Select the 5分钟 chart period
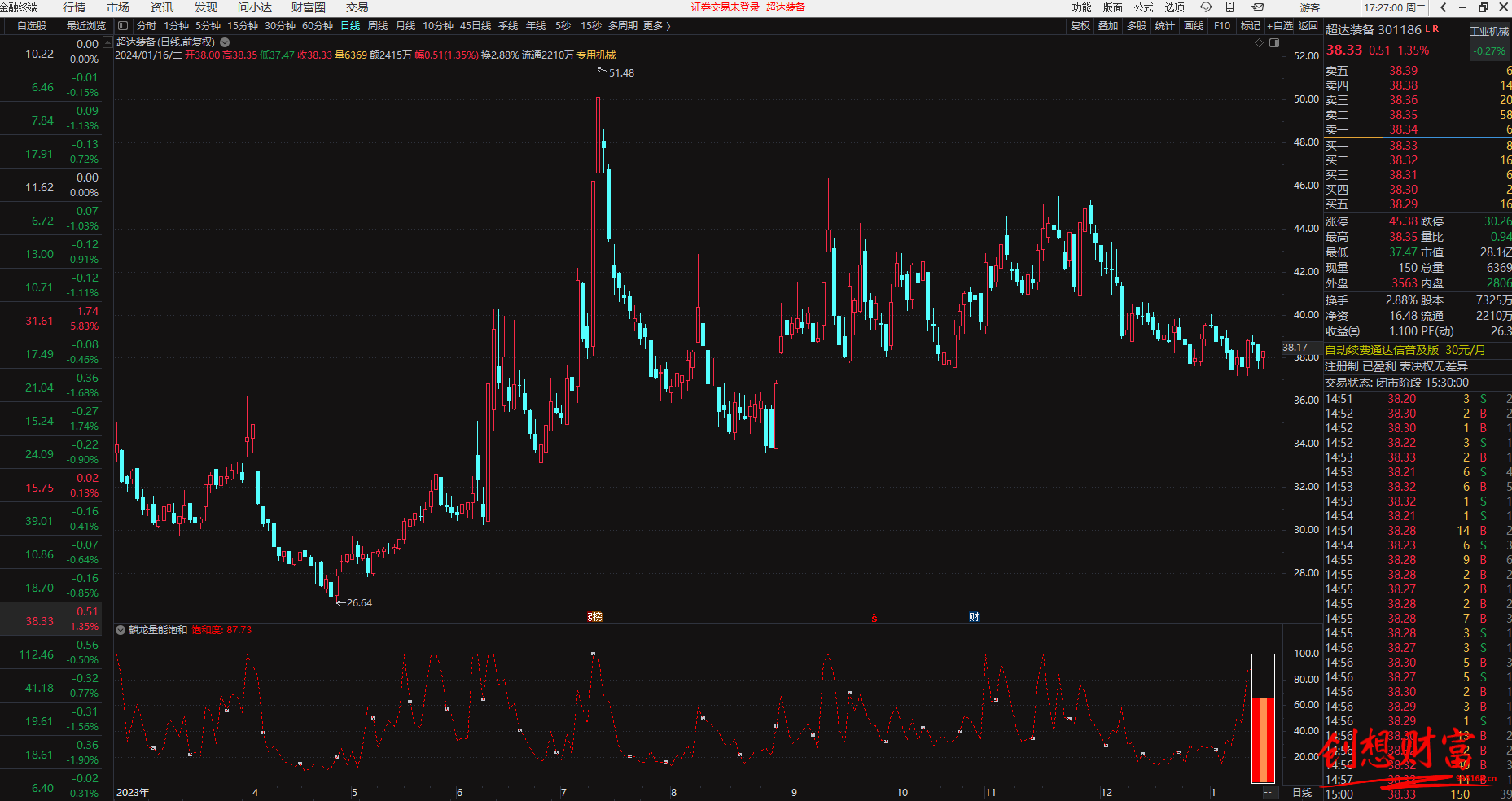 click(x=208, y=26)
